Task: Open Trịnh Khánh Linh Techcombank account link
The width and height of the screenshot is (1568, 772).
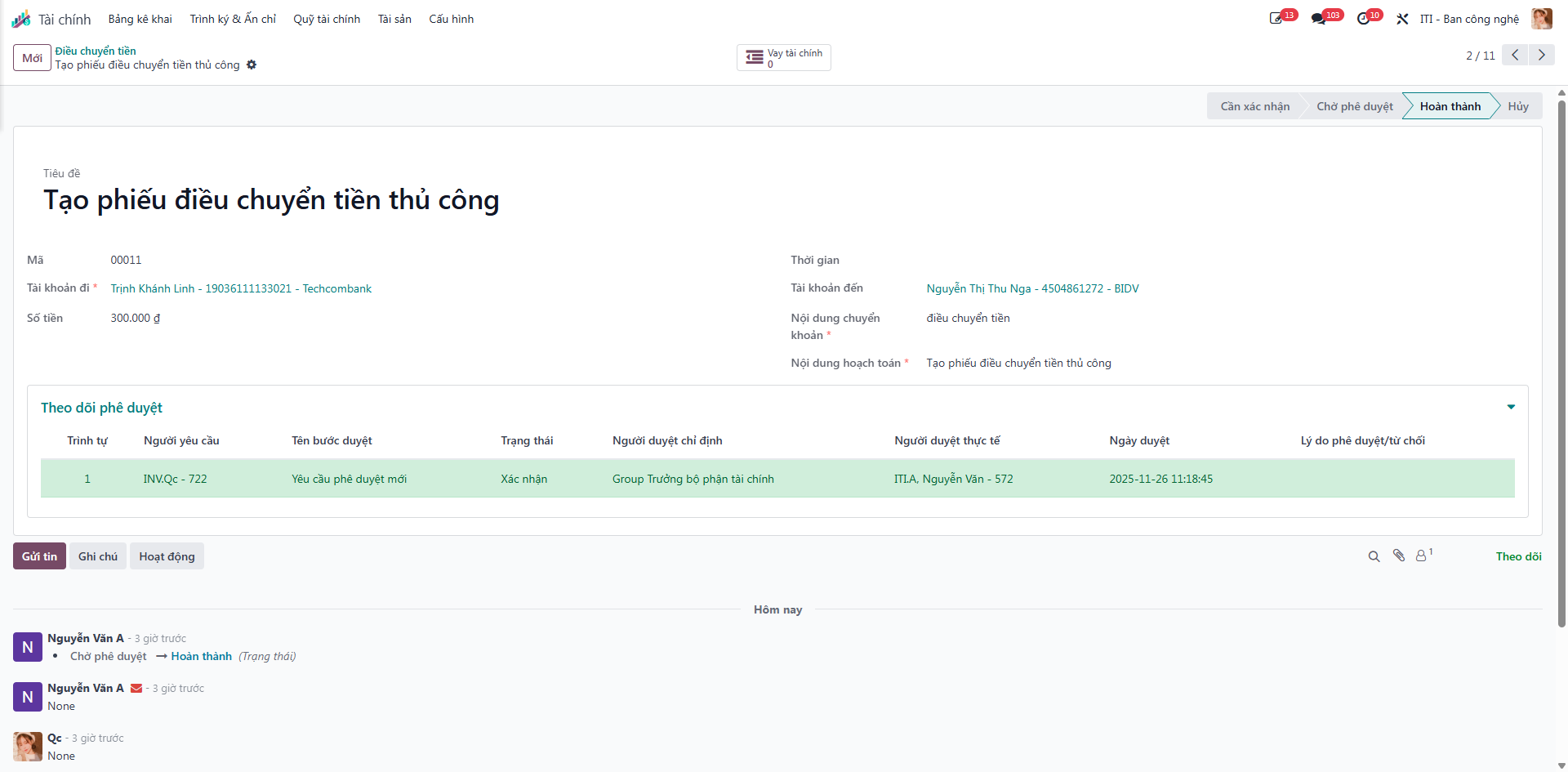Action: click(x=241, y=288)
